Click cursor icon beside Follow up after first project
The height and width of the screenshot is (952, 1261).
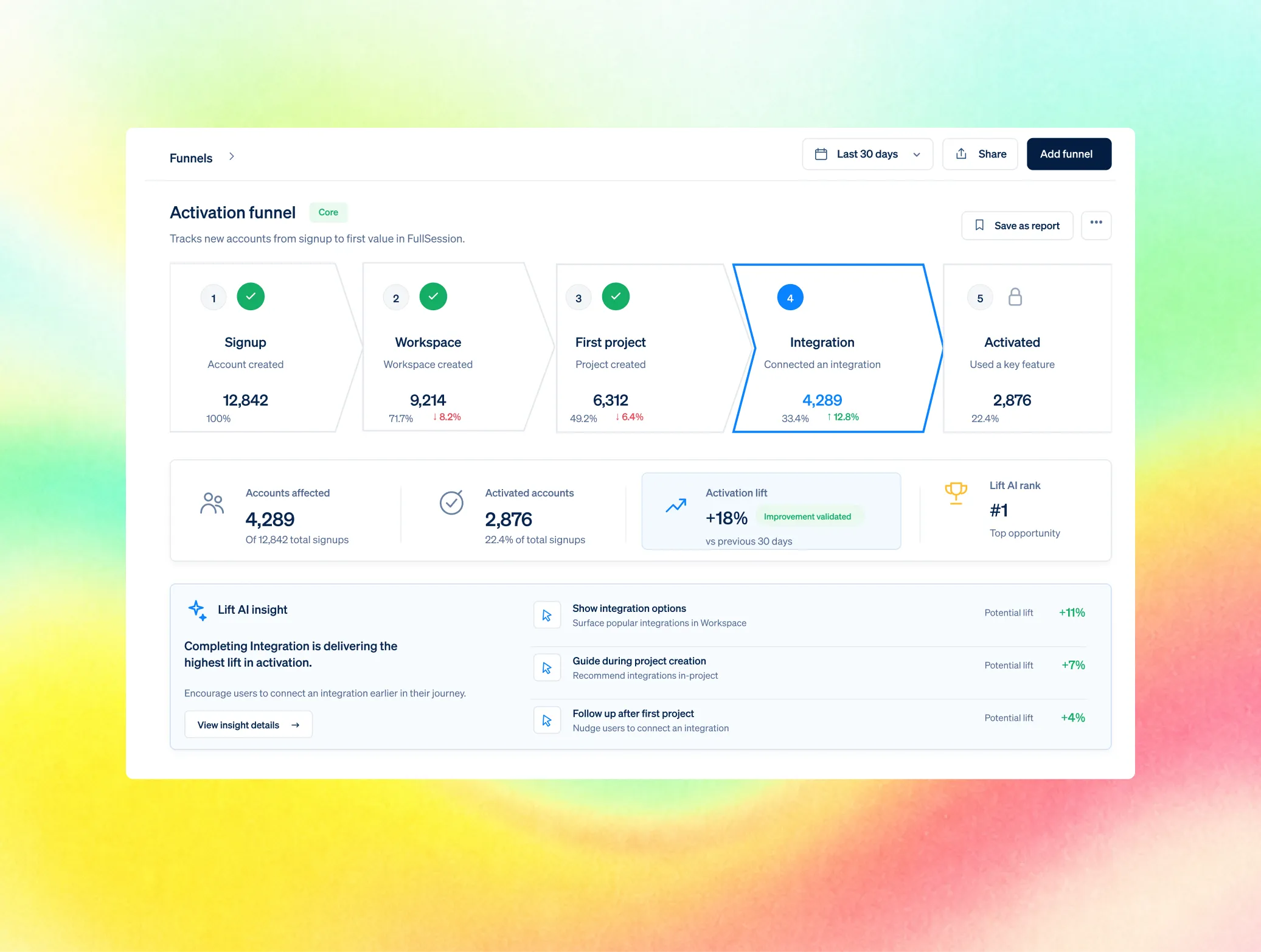point(547,720)
